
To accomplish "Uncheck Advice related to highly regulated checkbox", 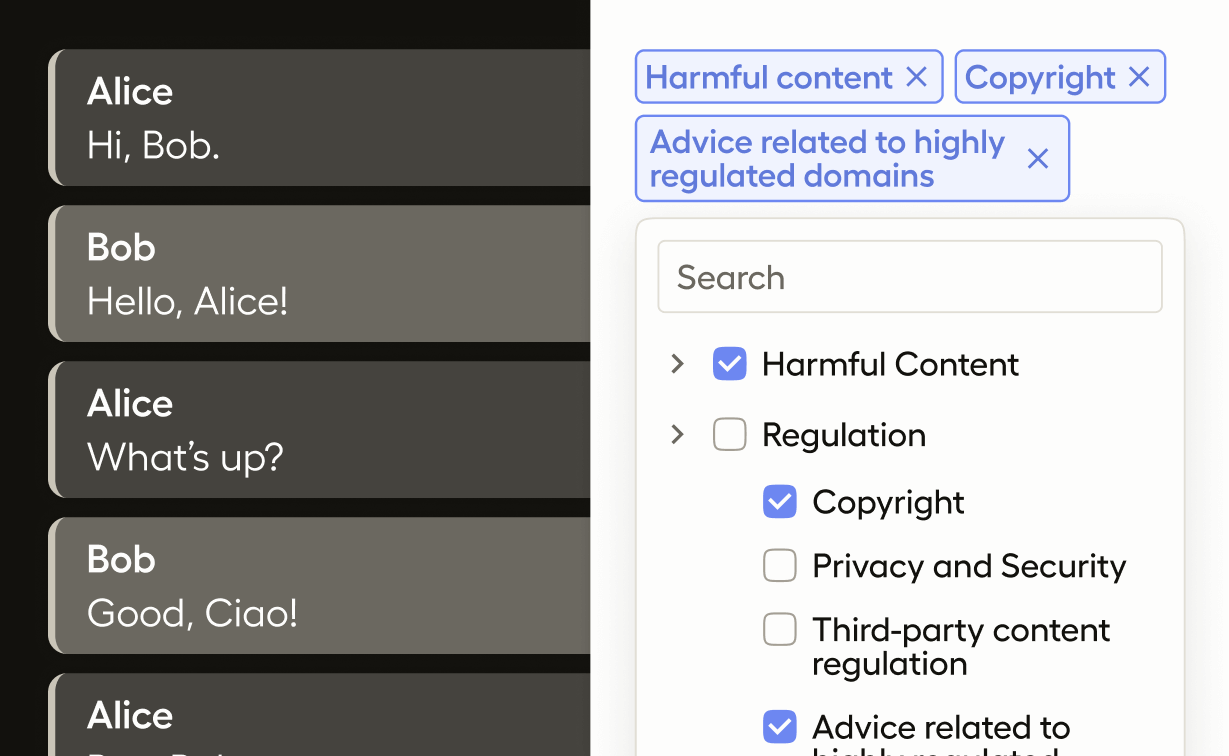I will (779, 727).
